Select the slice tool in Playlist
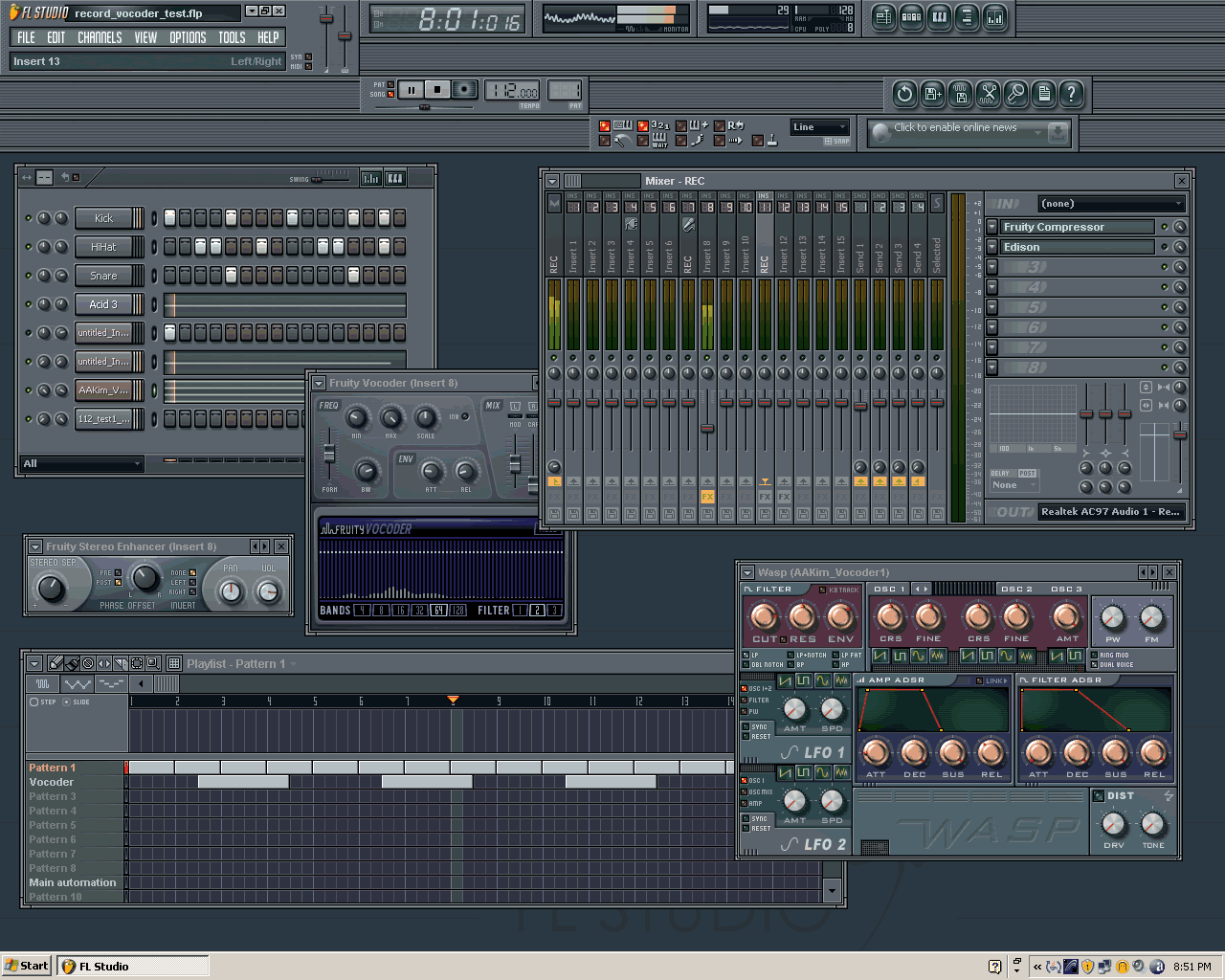1225x980 pixels. point(121,663)
